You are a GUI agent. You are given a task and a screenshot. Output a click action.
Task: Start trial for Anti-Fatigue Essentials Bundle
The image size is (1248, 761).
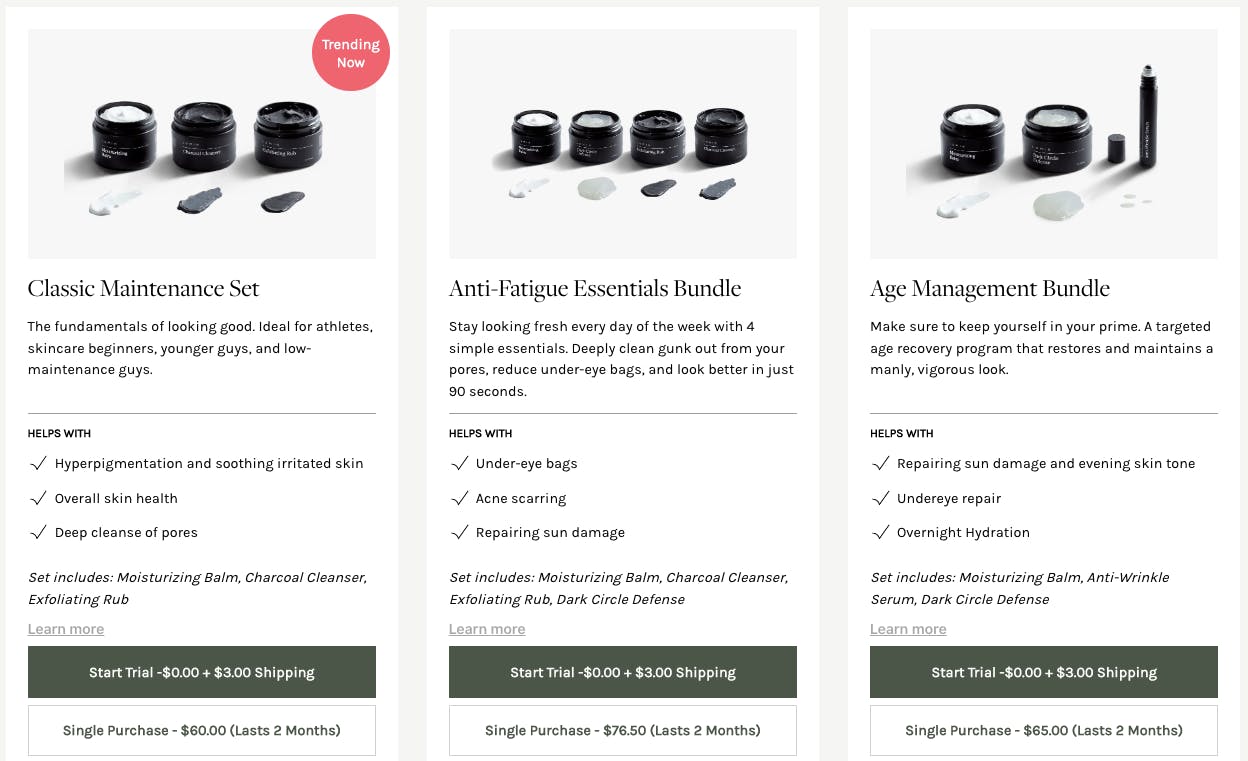(x=623, y=672)
